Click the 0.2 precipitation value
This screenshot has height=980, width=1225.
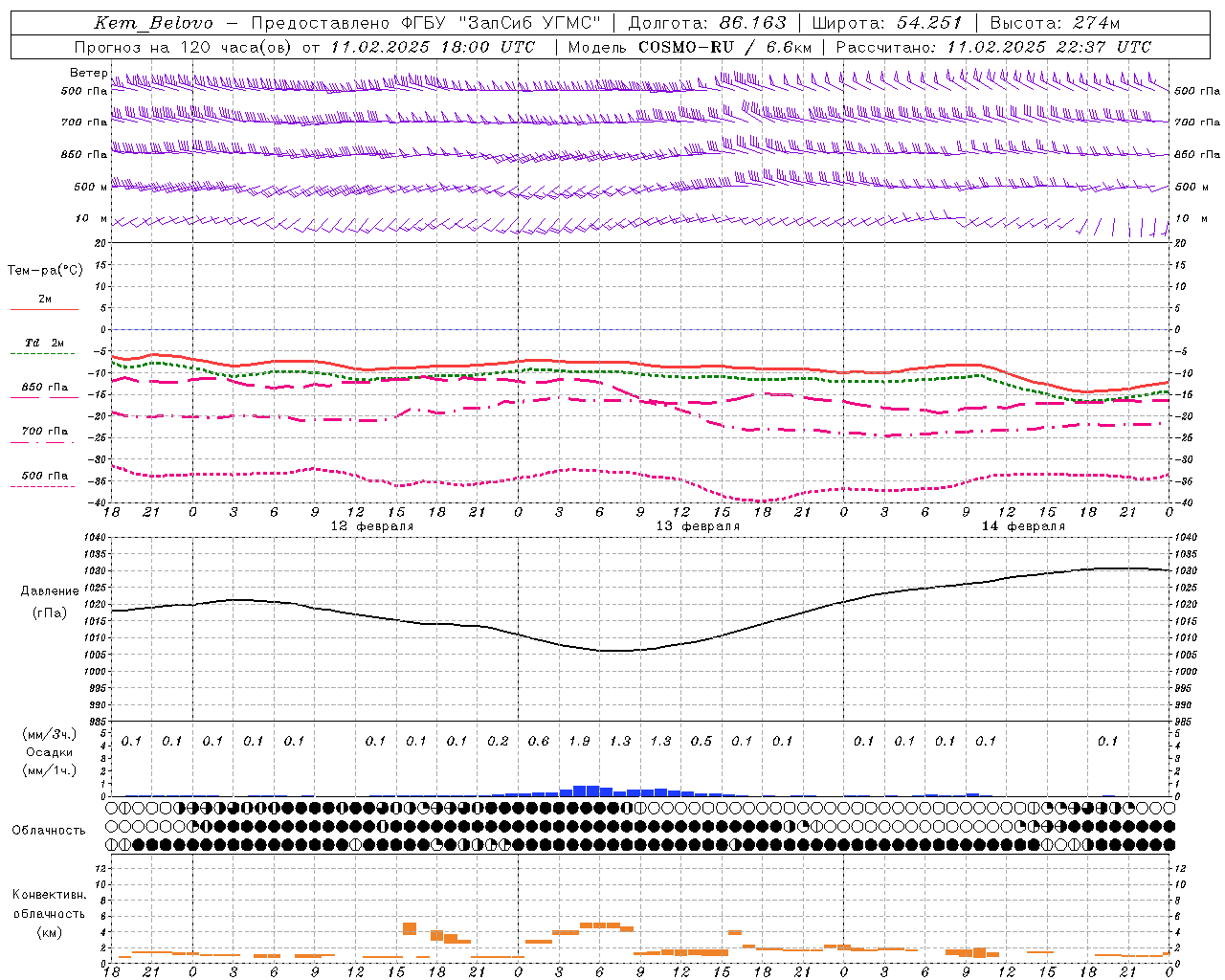click(498, 742)
